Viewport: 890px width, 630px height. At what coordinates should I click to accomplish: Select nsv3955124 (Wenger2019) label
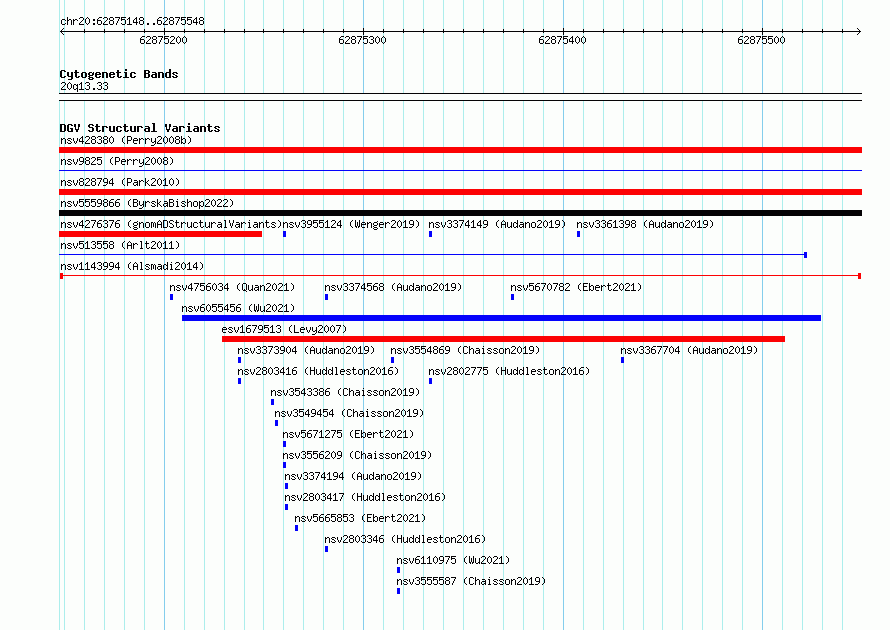351,224
